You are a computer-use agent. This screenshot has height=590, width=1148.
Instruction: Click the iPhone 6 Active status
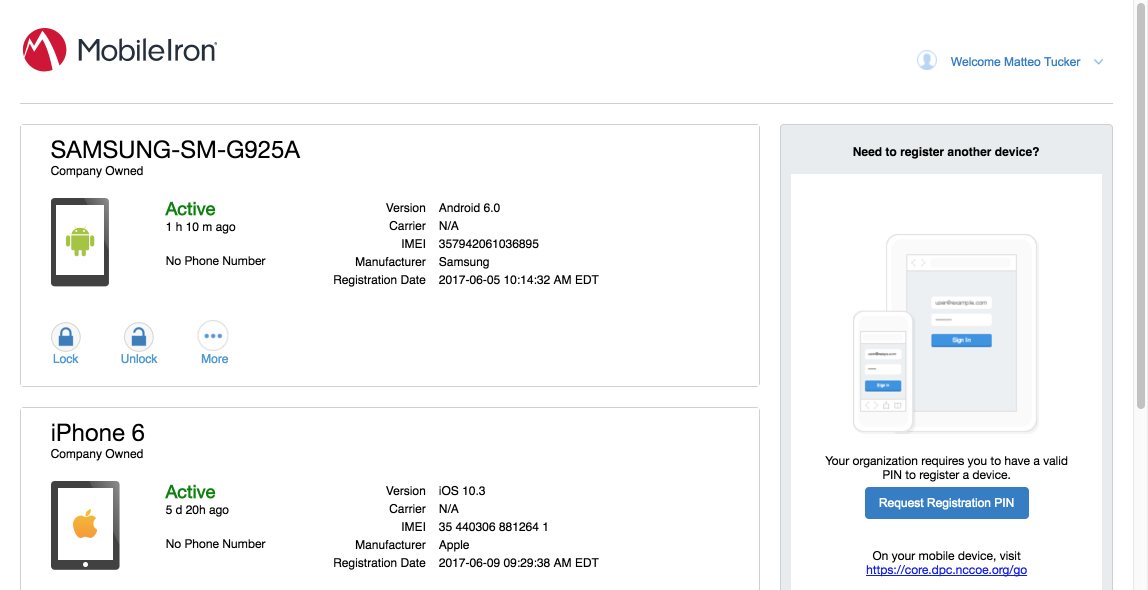(190, 492)
